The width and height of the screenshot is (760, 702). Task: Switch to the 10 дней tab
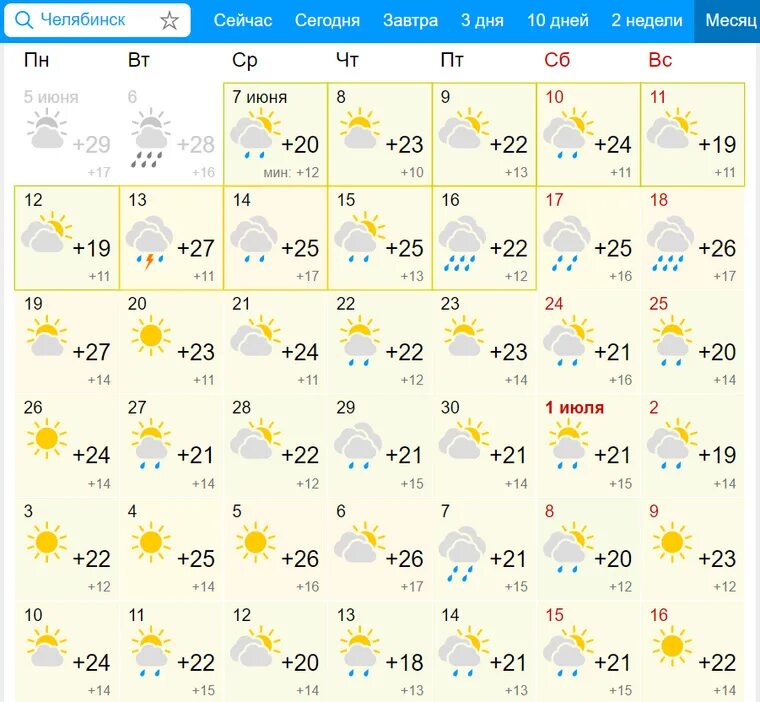coord(558,20)
